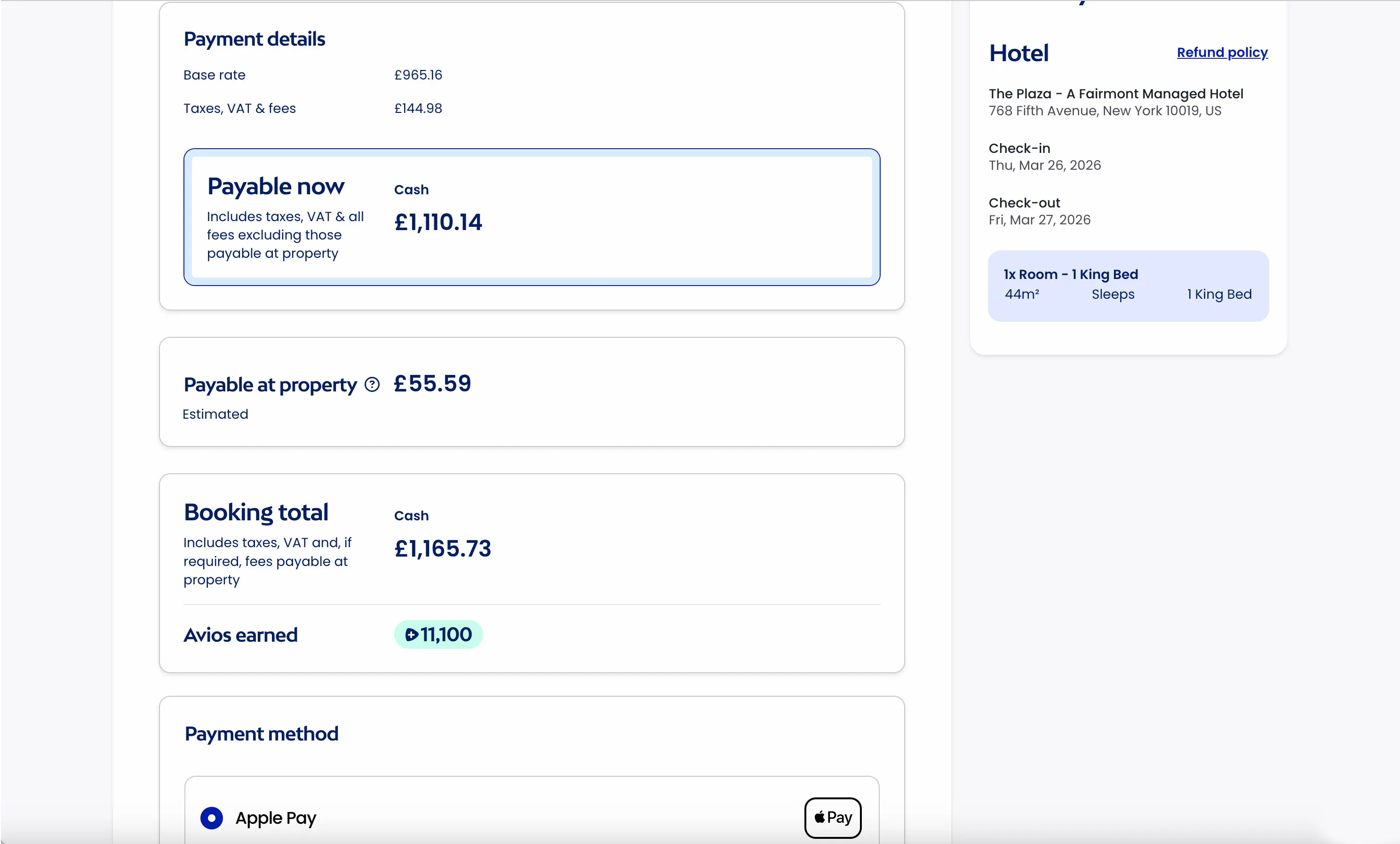
Task: Click the Base rate £965.16 value
Action: click(418, 75)
